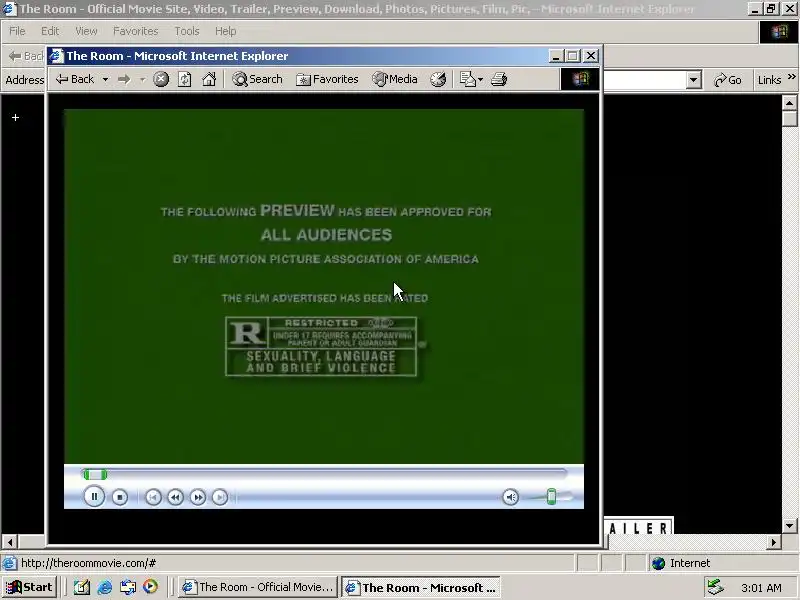Viewport: 800px width, 600px height.
Task: Open the Media pane
Action: pos(395,79)
